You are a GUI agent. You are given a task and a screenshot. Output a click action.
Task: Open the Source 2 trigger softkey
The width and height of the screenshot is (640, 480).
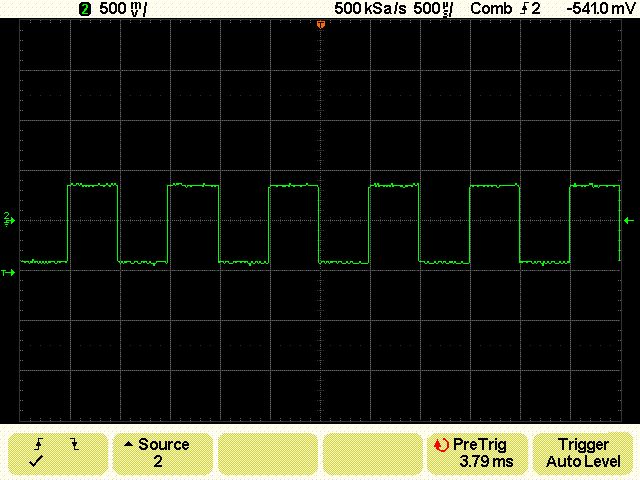[x=162, y=453]
